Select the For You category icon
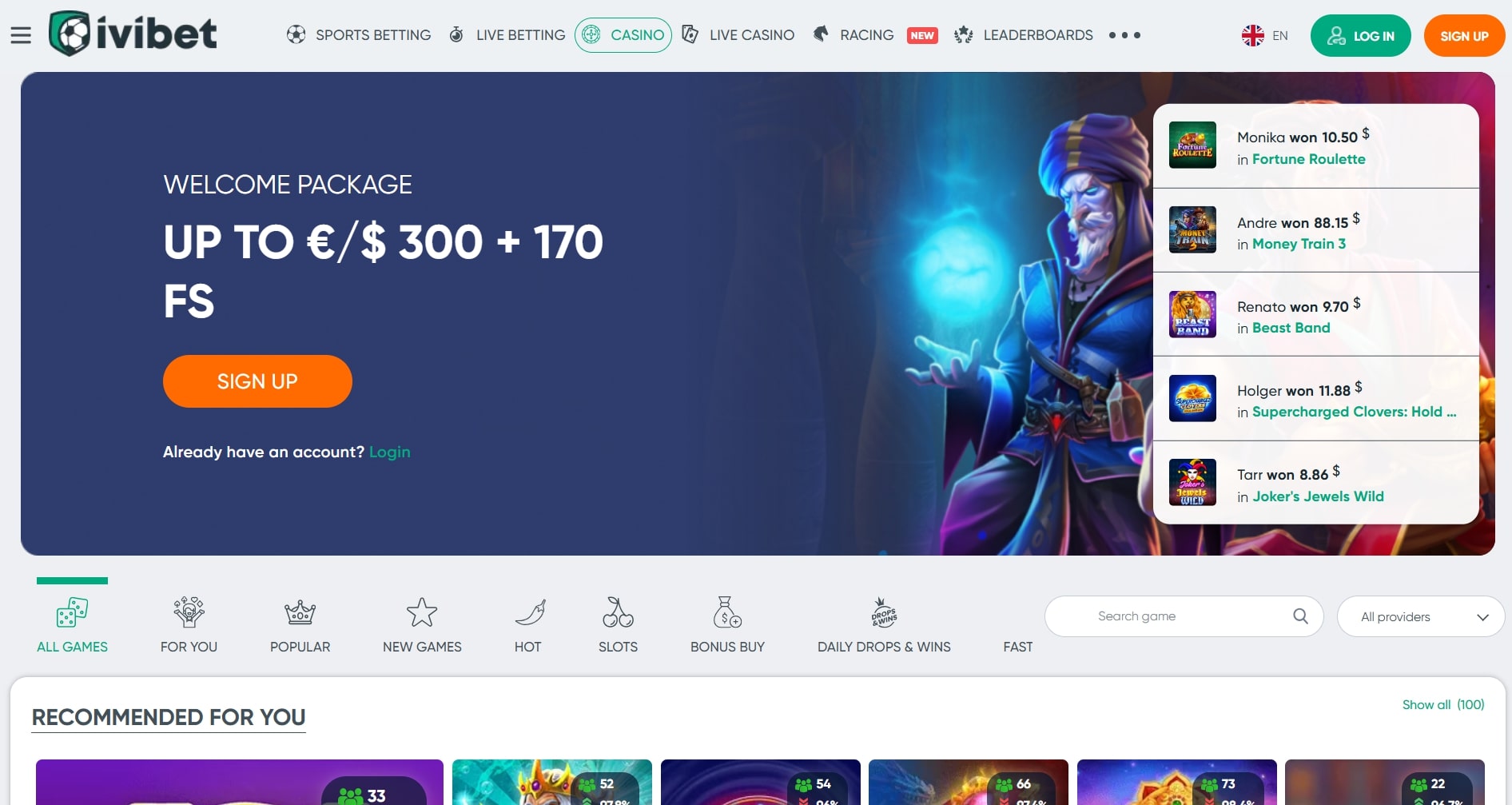 pos(189,612)
